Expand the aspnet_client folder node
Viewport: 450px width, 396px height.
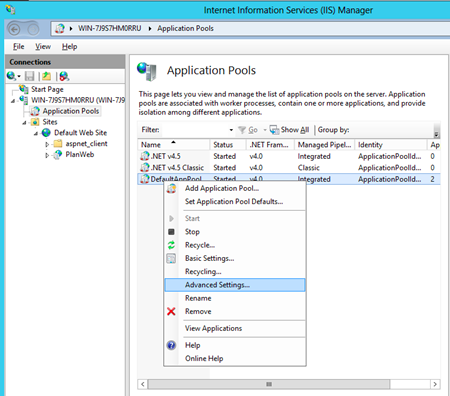click(x=47, y=144)
